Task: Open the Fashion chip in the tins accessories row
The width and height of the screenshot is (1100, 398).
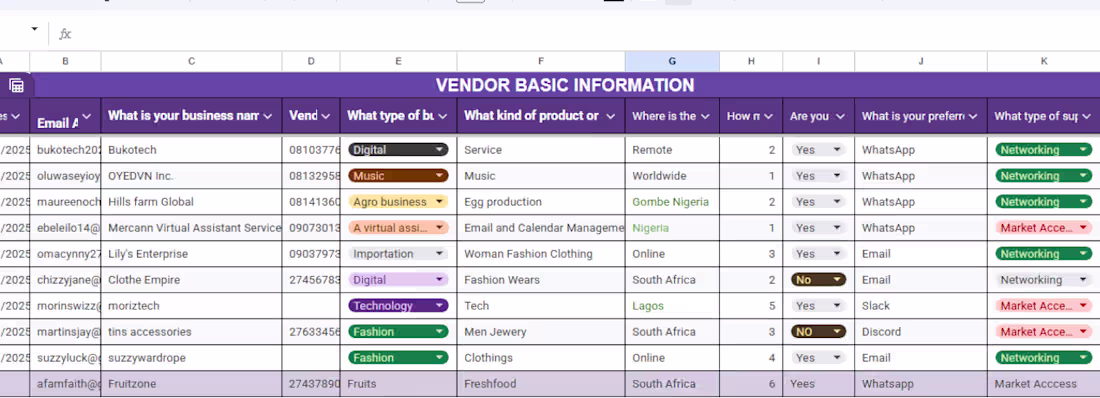Action: pyautogui.click(x=398, y=332)
